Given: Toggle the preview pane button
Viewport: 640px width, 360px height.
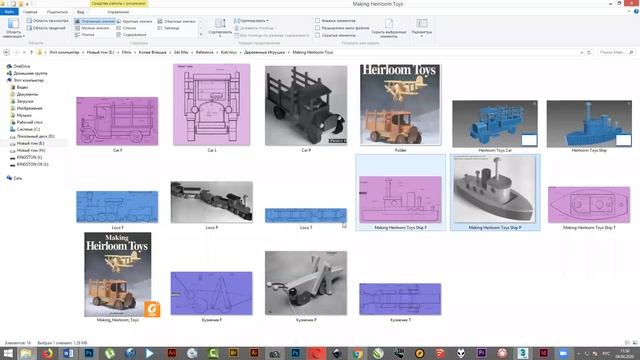Looking at the screenshot, I should tap(48, 20).
